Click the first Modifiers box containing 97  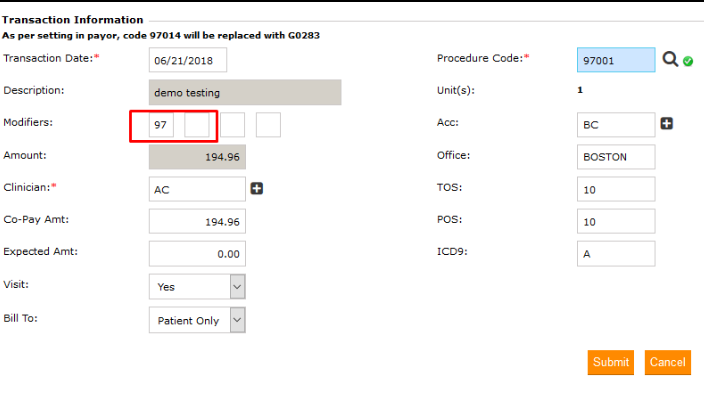(x=161, y=125)
